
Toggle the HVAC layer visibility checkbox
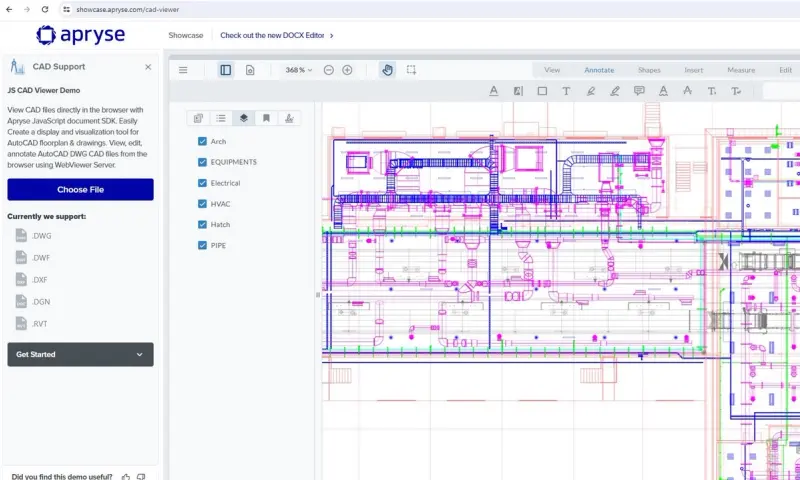click(x=203, y=204)
